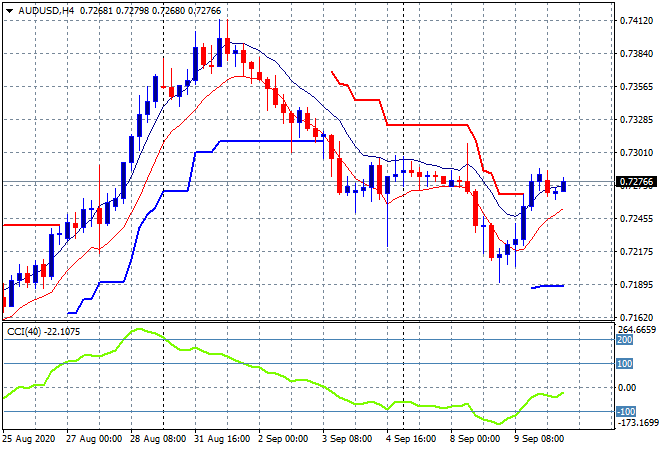Click the current price label 0.72766
Image resolution: width=660 pixels, height=450 pixels.
pyautogui.click(x=635, y=182)
